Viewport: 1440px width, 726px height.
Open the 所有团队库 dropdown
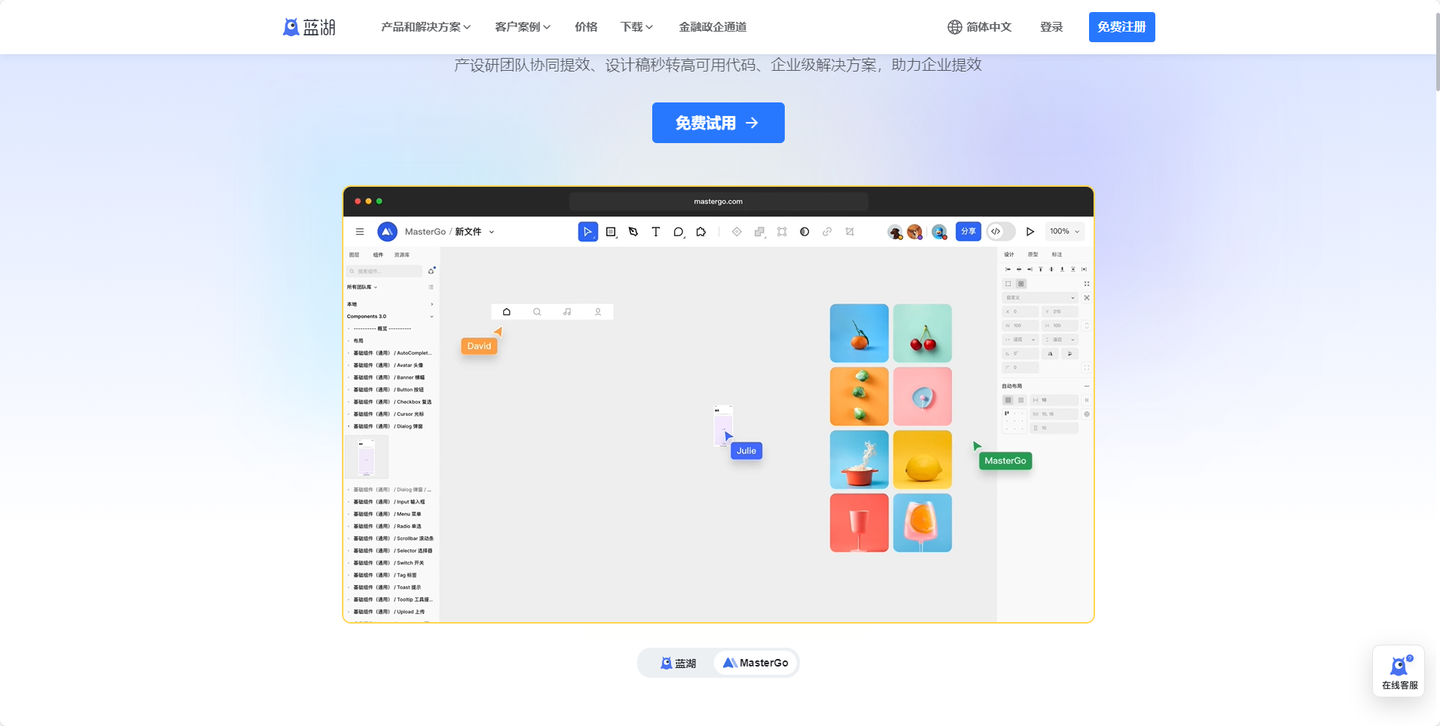coord(362,287)
